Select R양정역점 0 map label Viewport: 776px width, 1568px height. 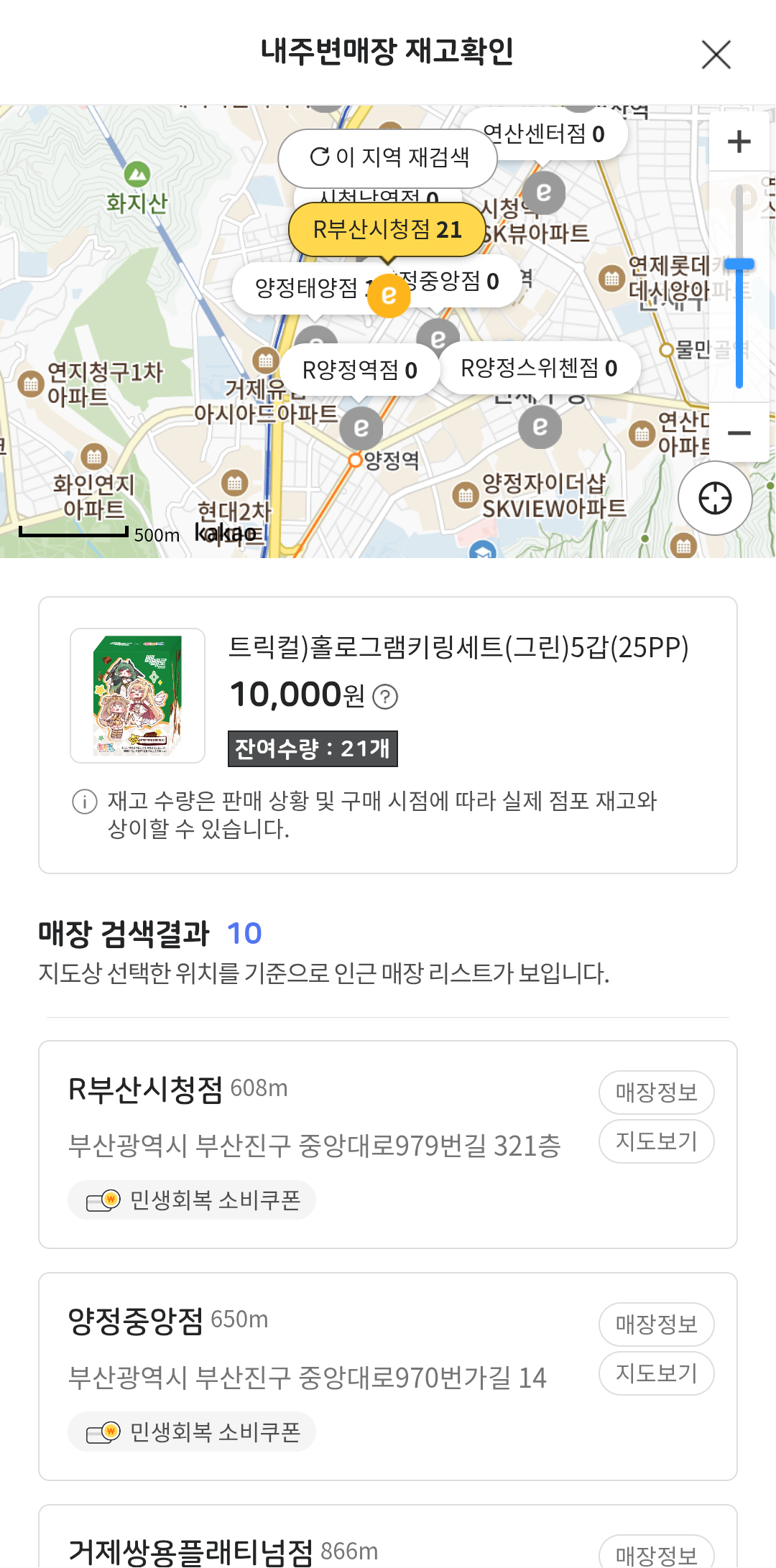tap(359, 370)
